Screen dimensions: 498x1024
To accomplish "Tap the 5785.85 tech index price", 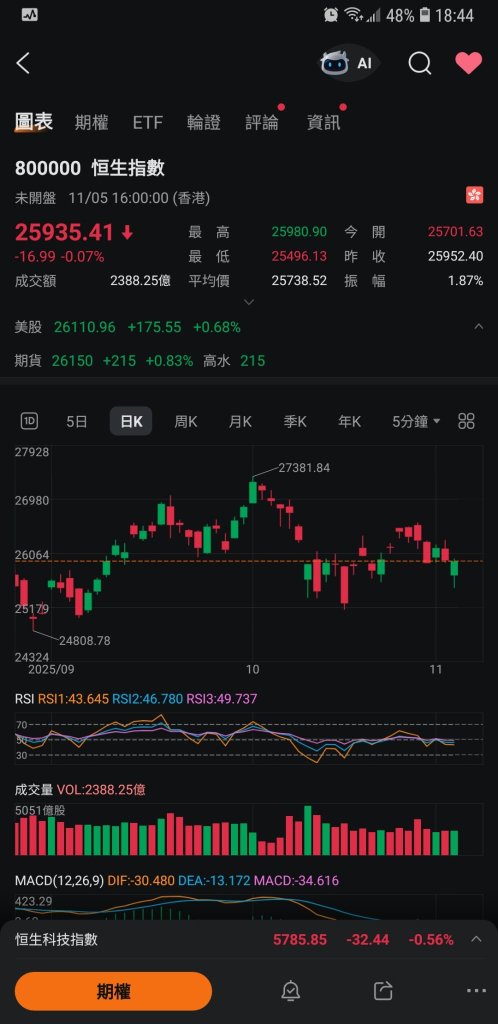I will [x=300, y=939].
